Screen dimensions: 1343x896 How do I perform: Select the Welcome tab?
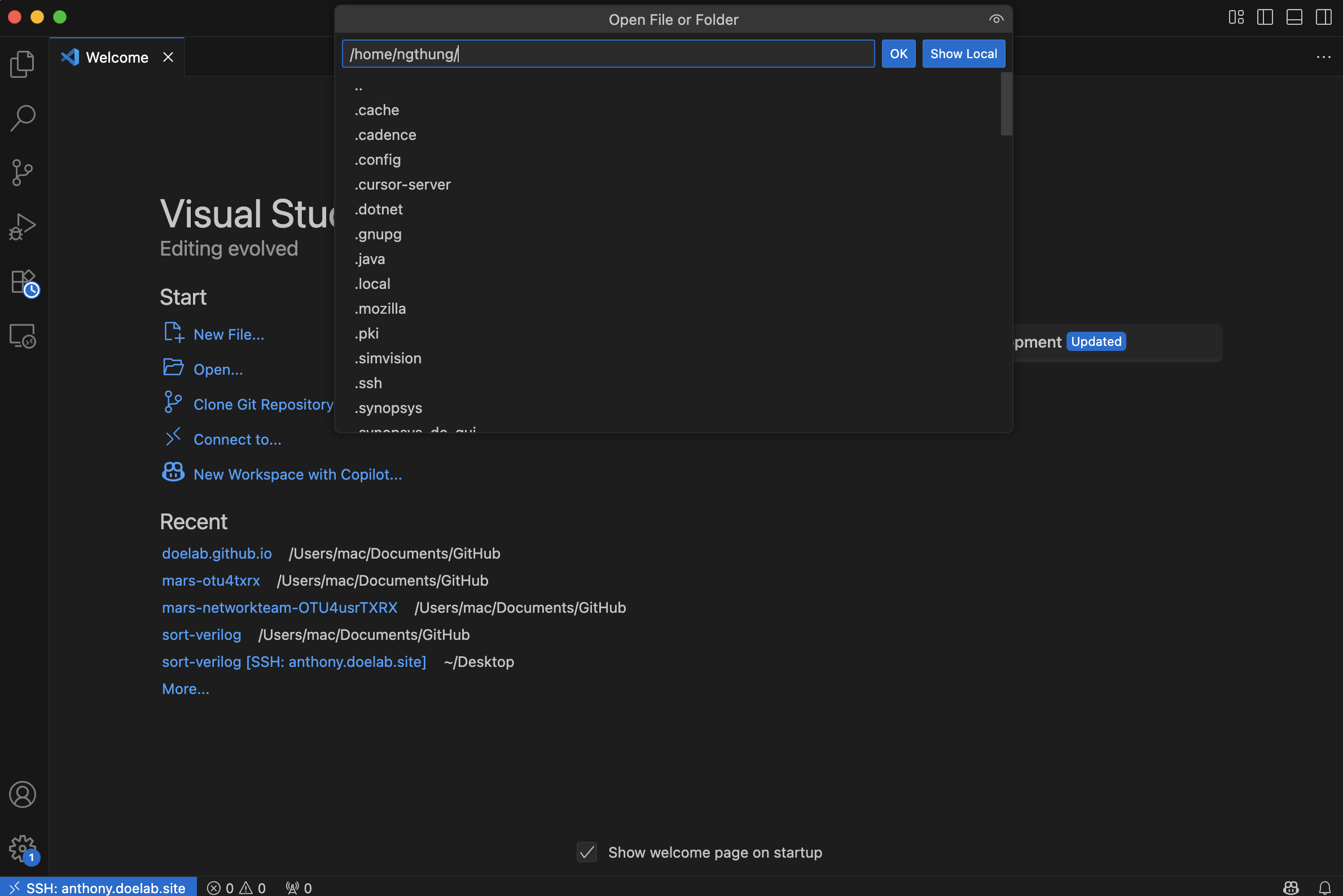point(117,57)
